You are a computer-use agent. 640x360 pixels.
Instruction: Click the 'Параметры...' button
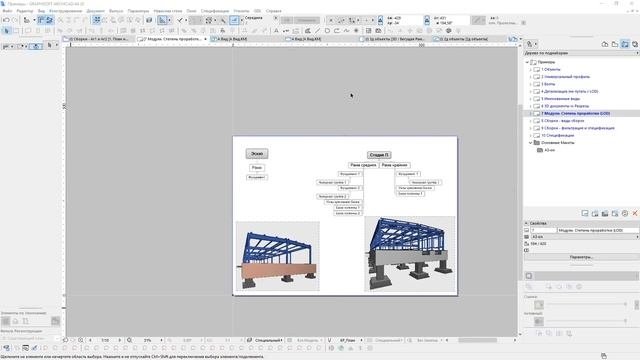point(581,257)
